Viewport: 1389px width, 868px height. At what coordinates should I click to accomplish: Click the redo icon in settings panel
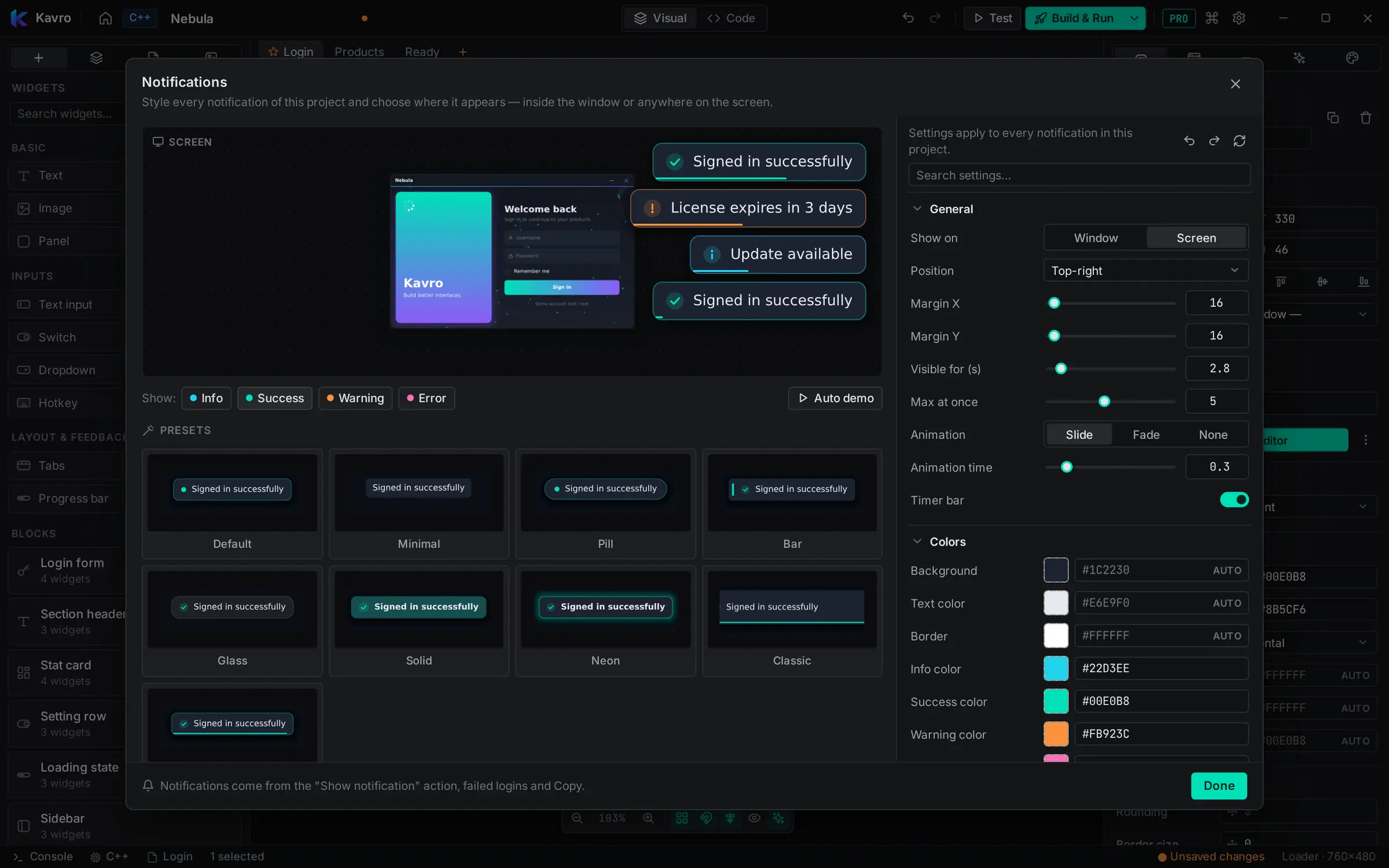tap(1214, 141)
